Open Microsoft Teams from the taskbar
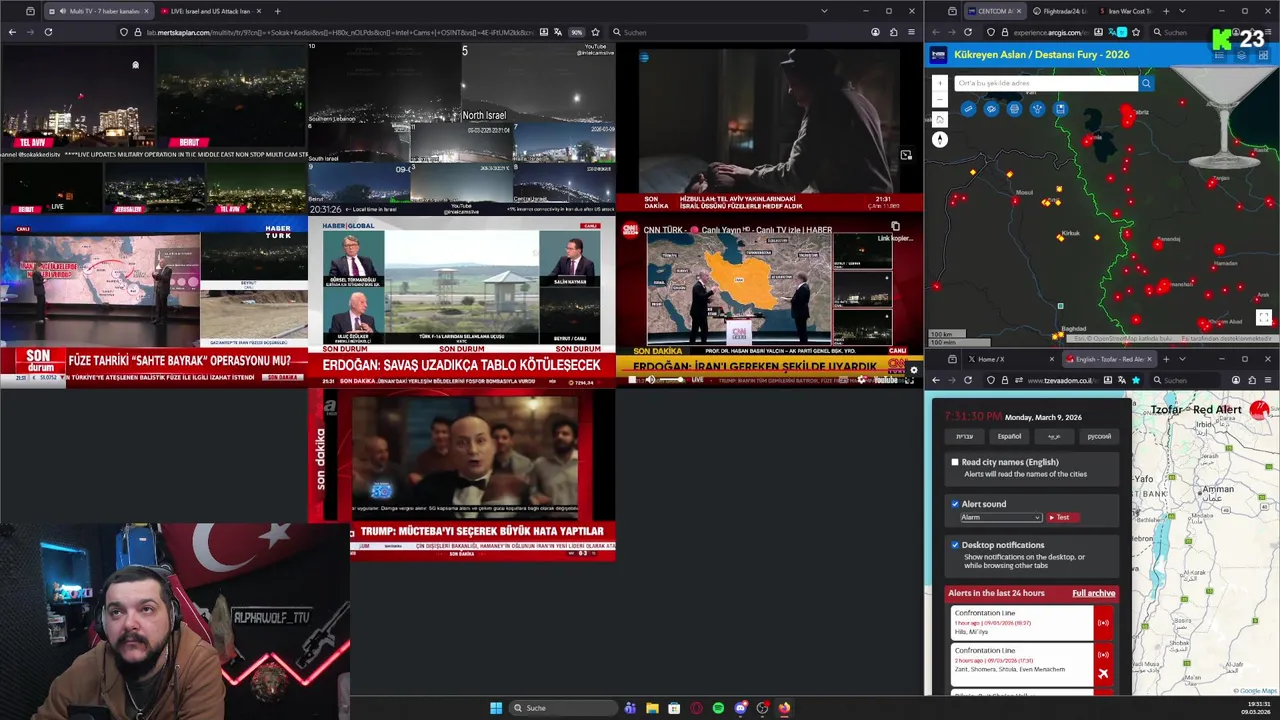Image resolution: width=1280 pixels, height=720 pixels. [630, 708]
